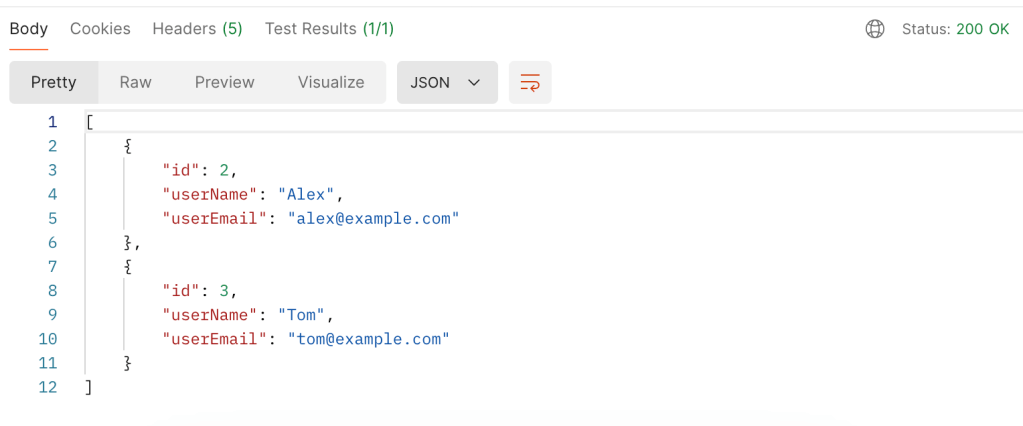Open the Headers (5) tab
Viewport: 1023px width, 426px height.
click(x=197, y=29)
